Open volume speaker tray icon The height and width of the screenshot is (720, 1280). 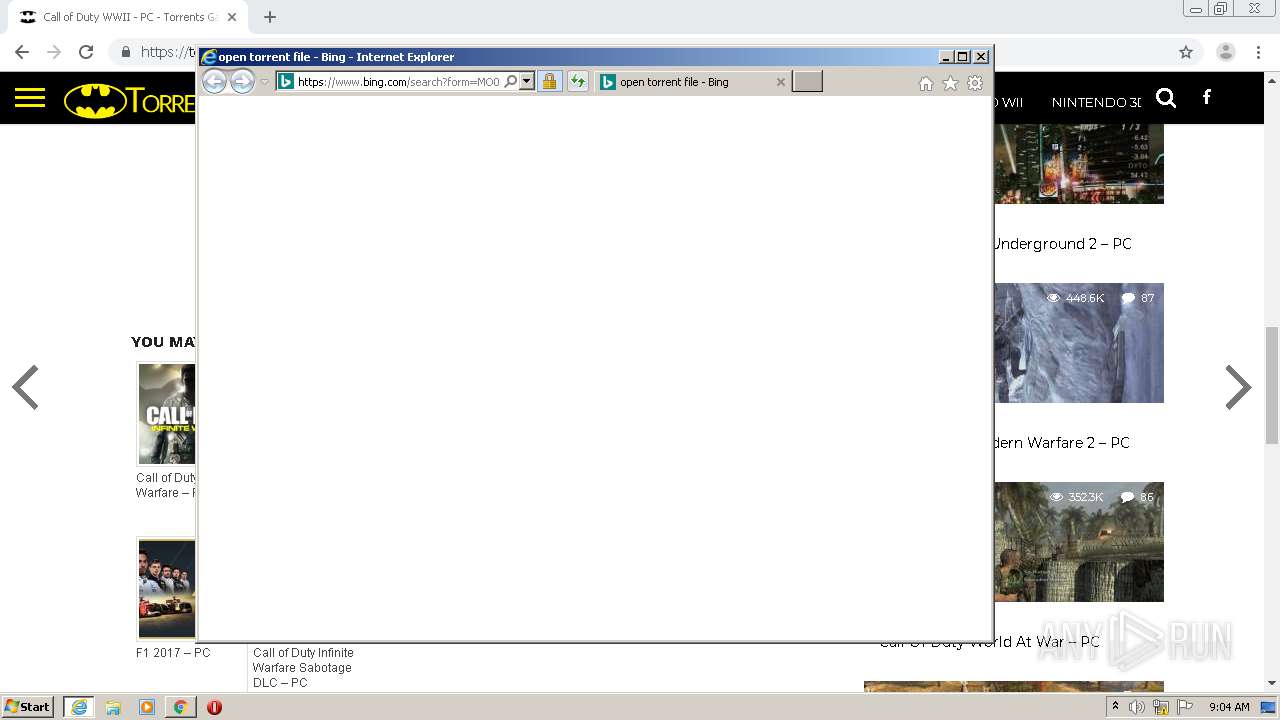point(1137,707)
